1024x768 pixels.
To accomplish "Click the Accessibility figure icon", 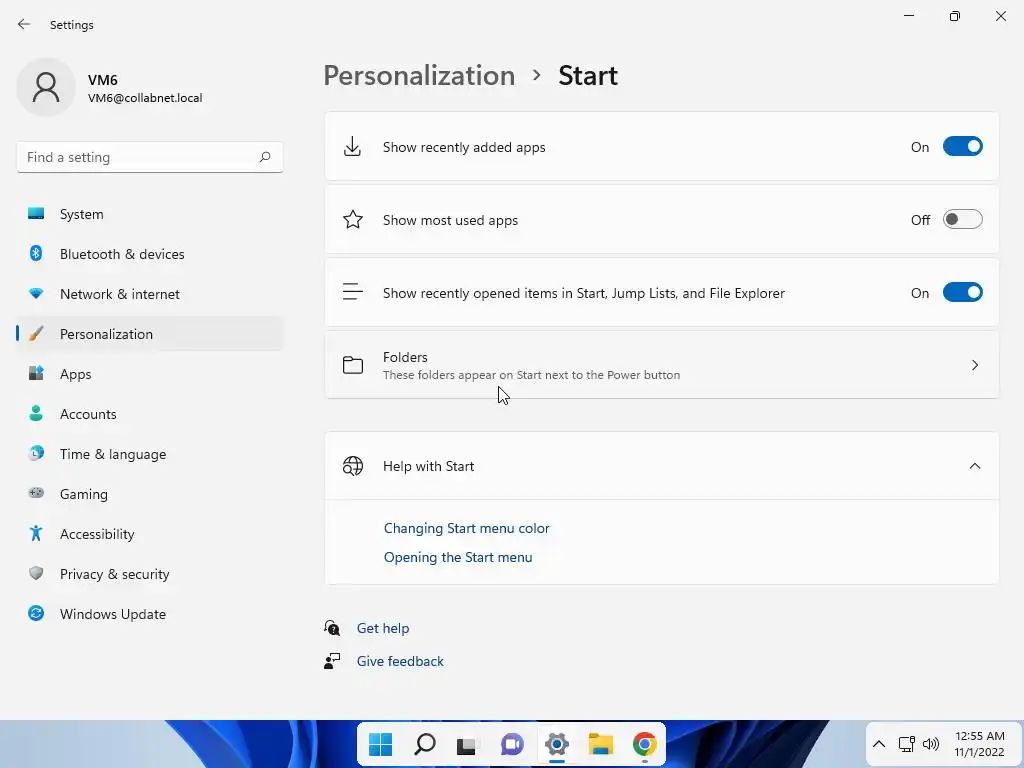I will click(x=36, y=534).
